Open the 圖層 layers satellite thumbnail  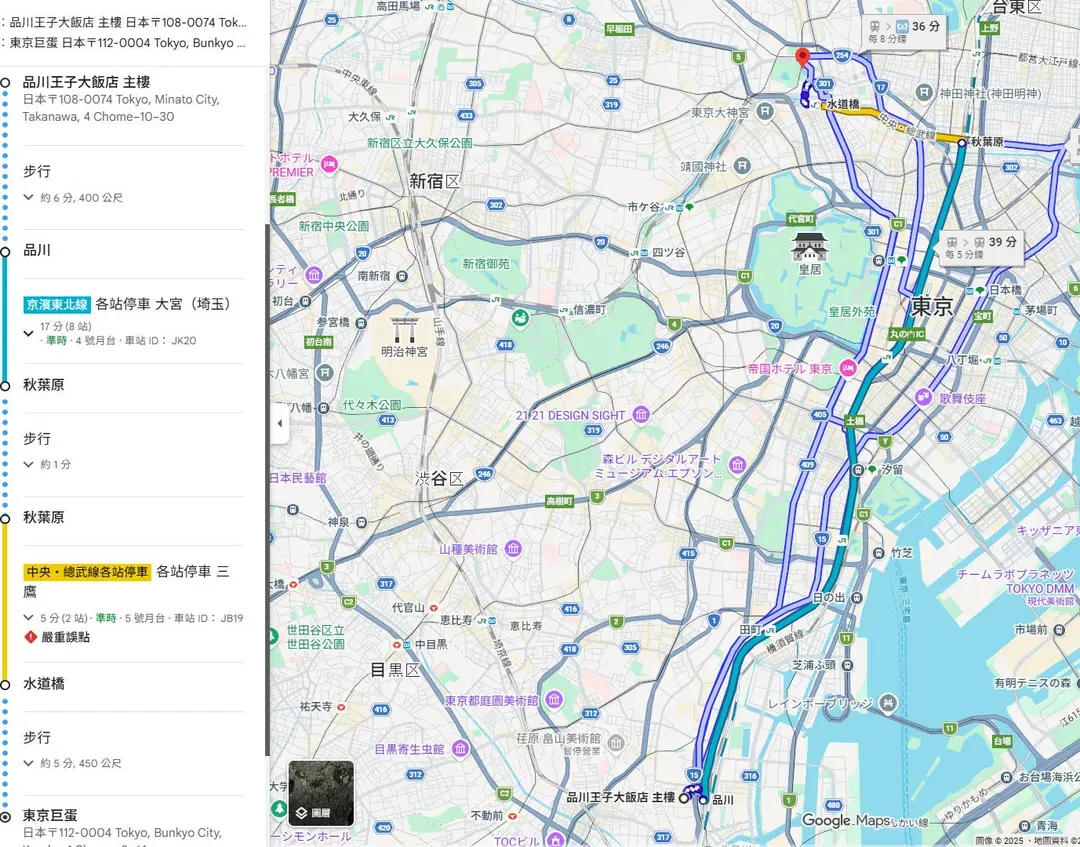coord(321,793)
